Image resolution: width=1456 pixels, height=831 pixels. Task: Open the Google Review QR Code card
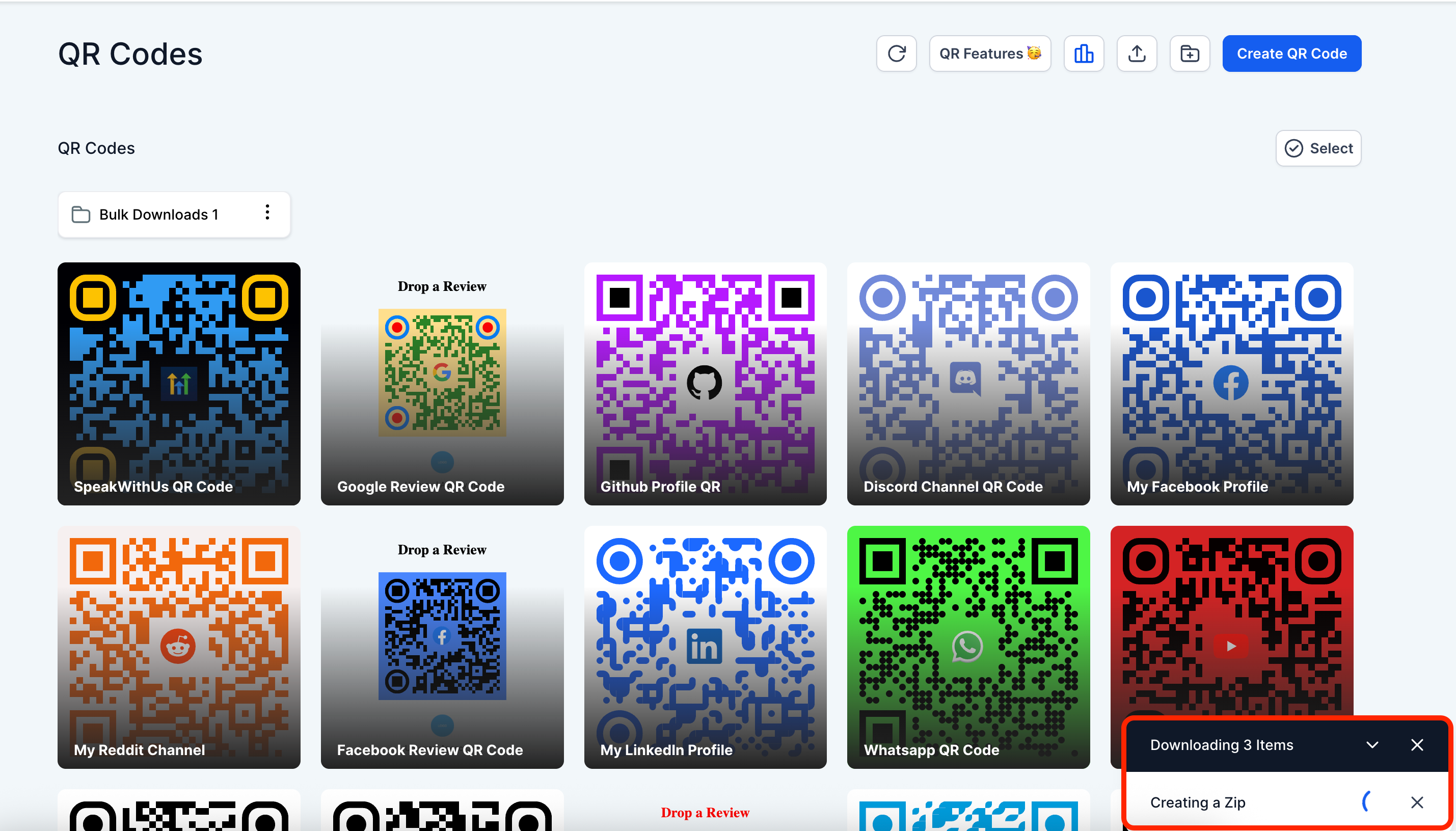coord(442,384)
